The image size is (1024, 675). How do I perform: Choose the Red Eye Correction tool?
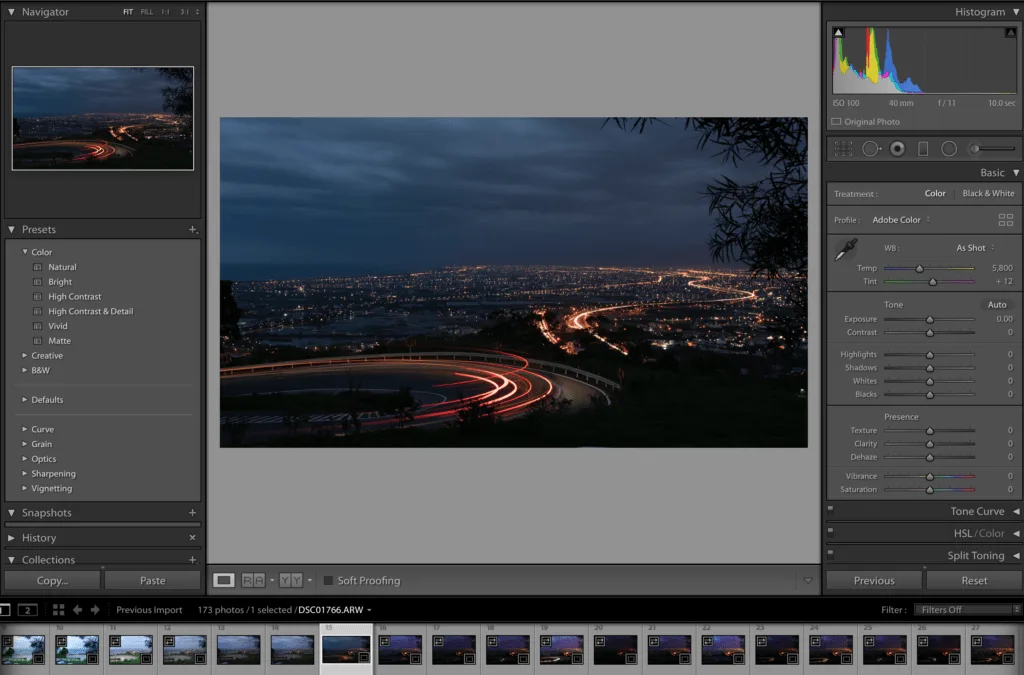[897, 149]
